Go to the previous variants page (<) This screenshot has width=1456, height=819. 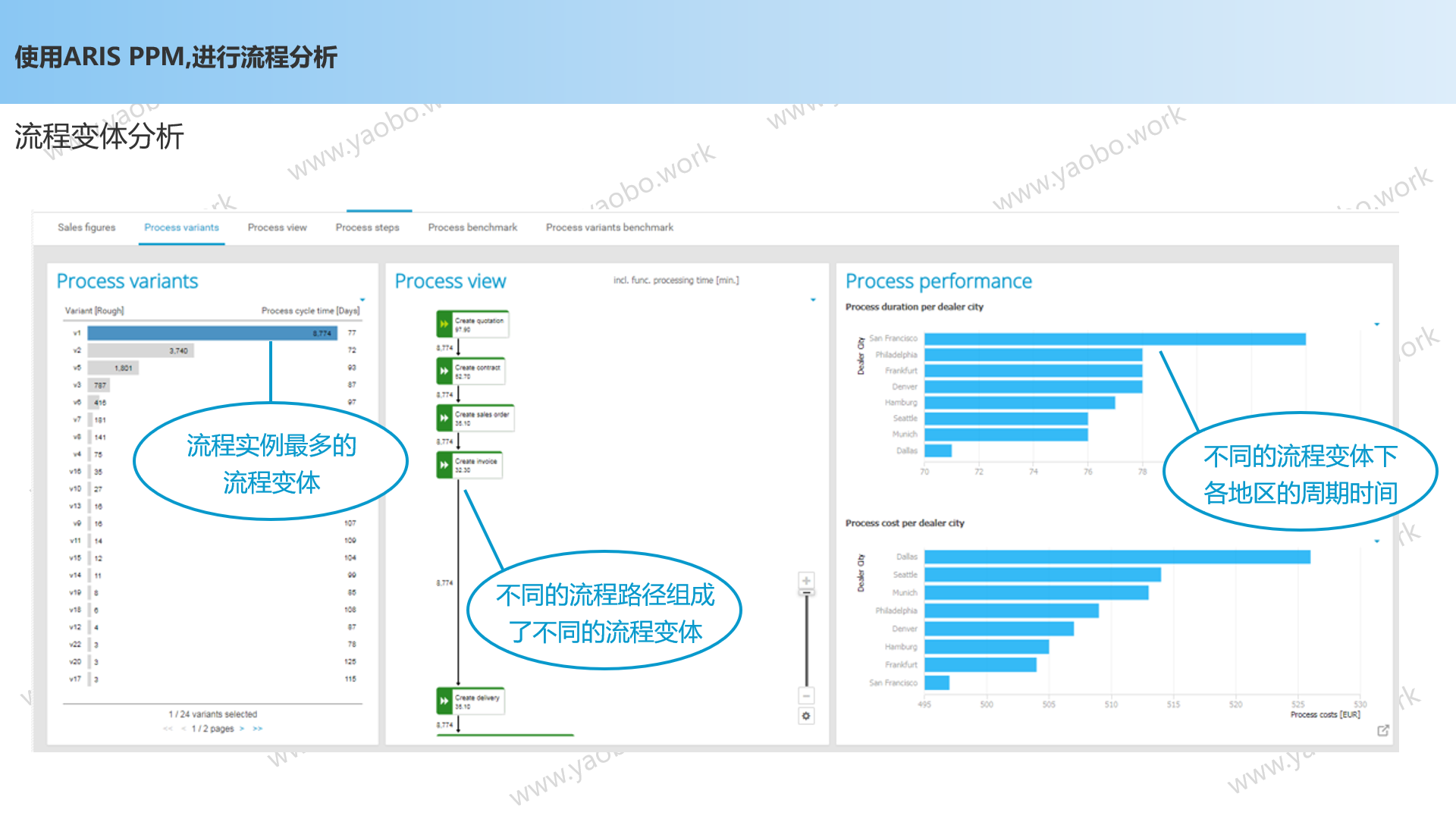(x=183, y=729)
